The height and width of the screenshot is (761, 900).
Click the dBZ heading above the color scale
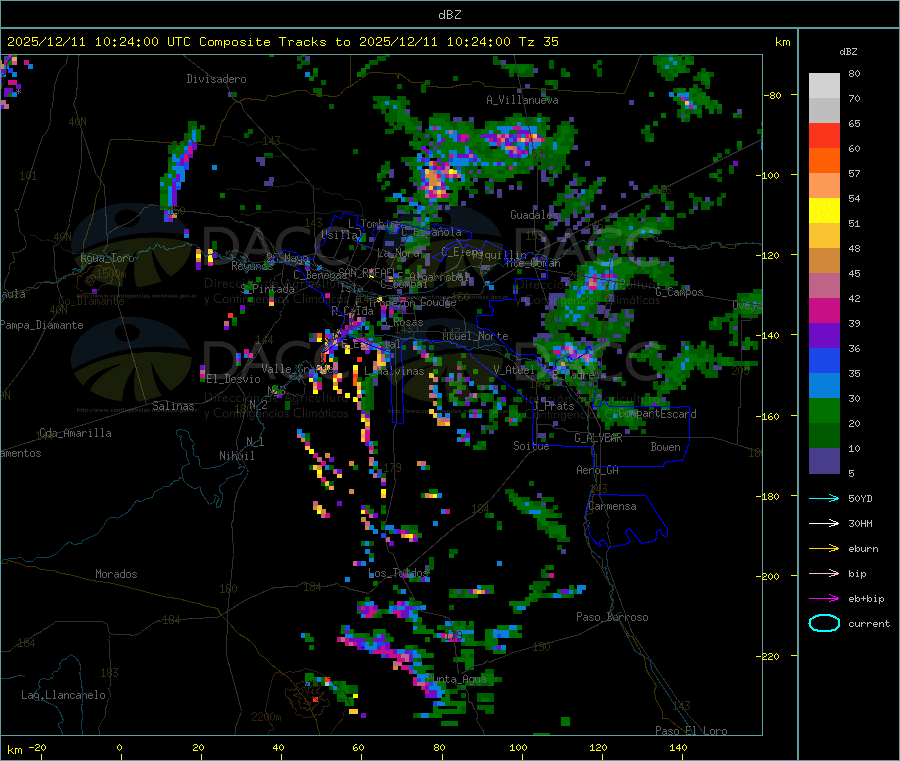point(848,52)
